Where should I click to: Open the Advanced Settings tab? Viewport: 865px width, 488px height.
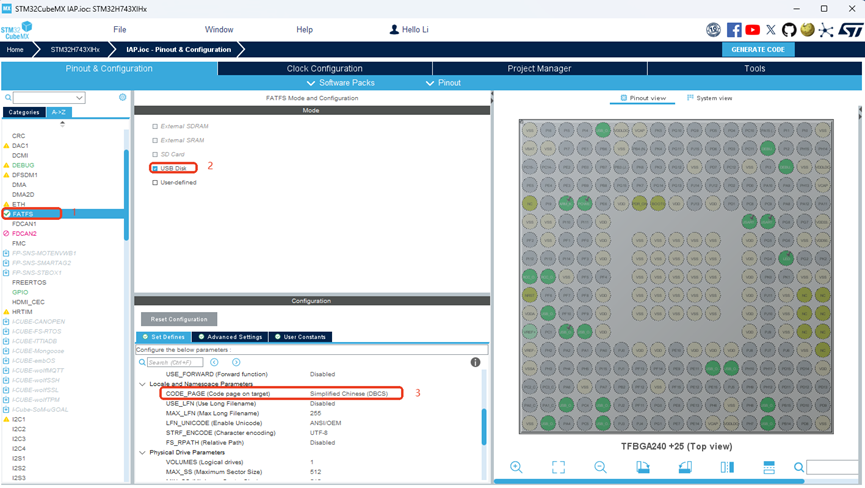pyautogui.click(x=230, y=337)
